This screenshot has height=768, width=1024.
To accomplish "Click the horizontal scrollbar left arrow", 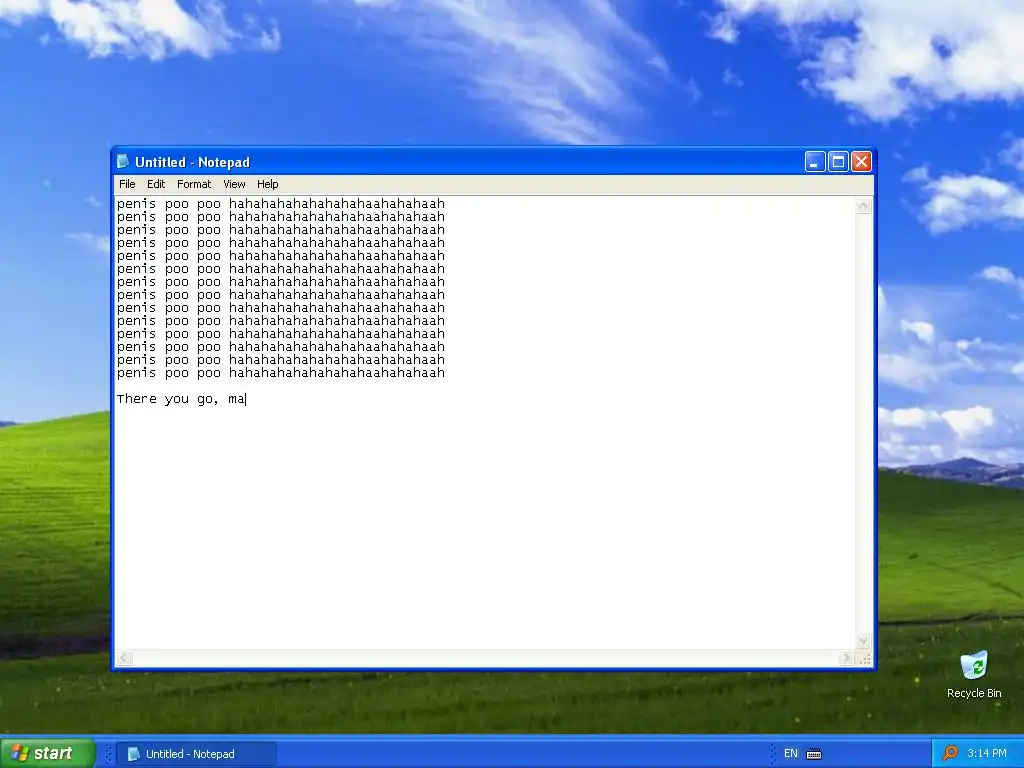I will (x=125, y=658).
